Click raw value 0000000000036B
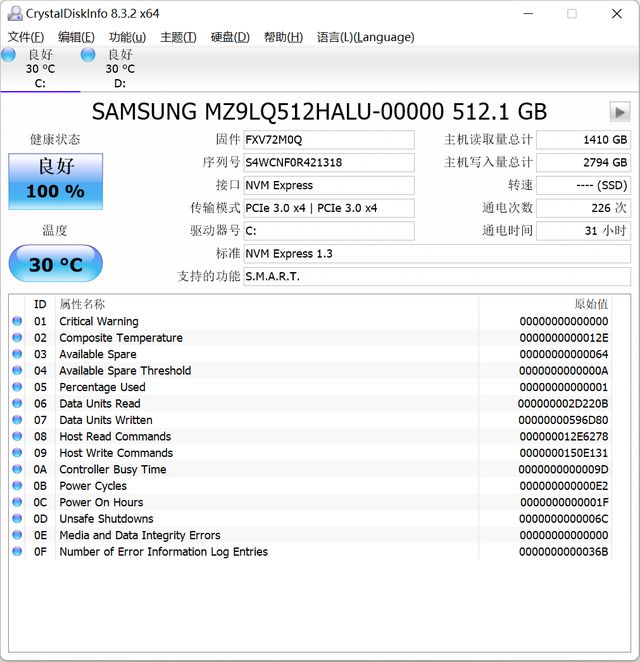The image size is (640, 662). [x=563, y=552]
